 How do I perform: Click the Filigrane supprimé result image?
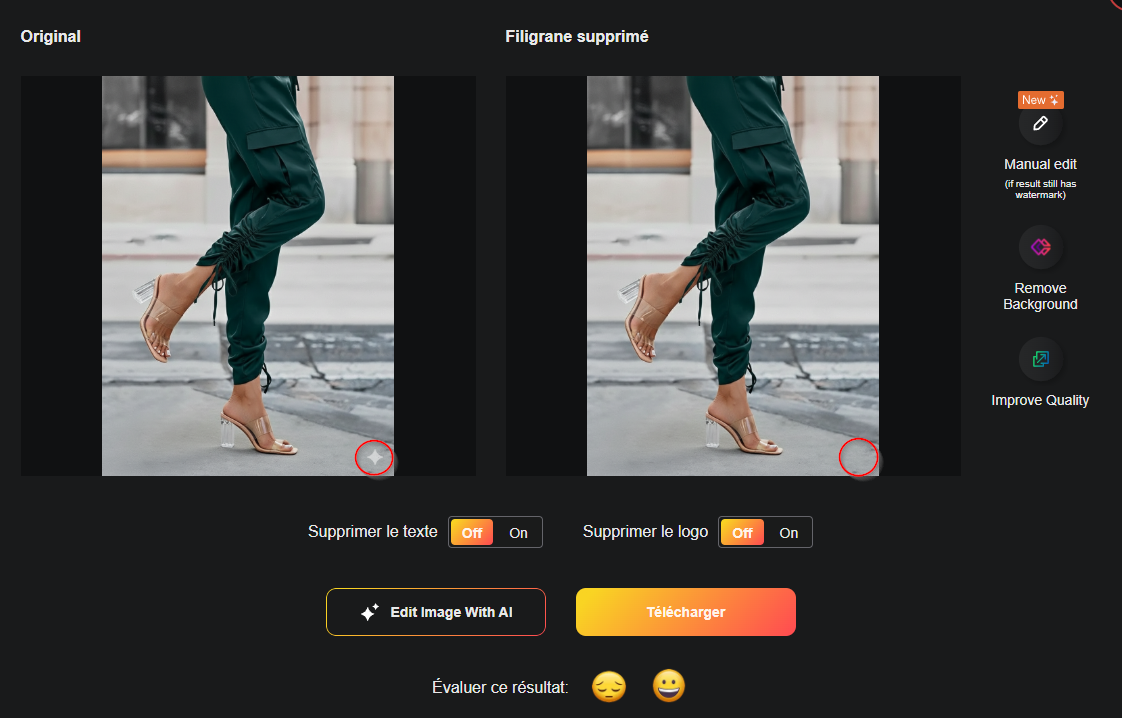[732, 275]
